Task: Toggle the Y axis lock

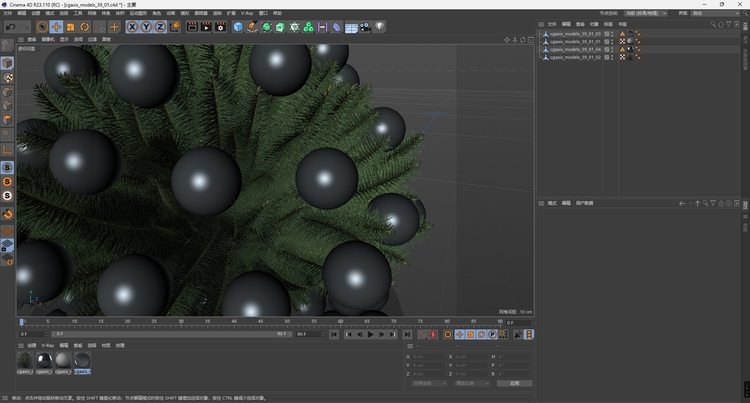Action: pyautogui.click(x=146, y=27)
